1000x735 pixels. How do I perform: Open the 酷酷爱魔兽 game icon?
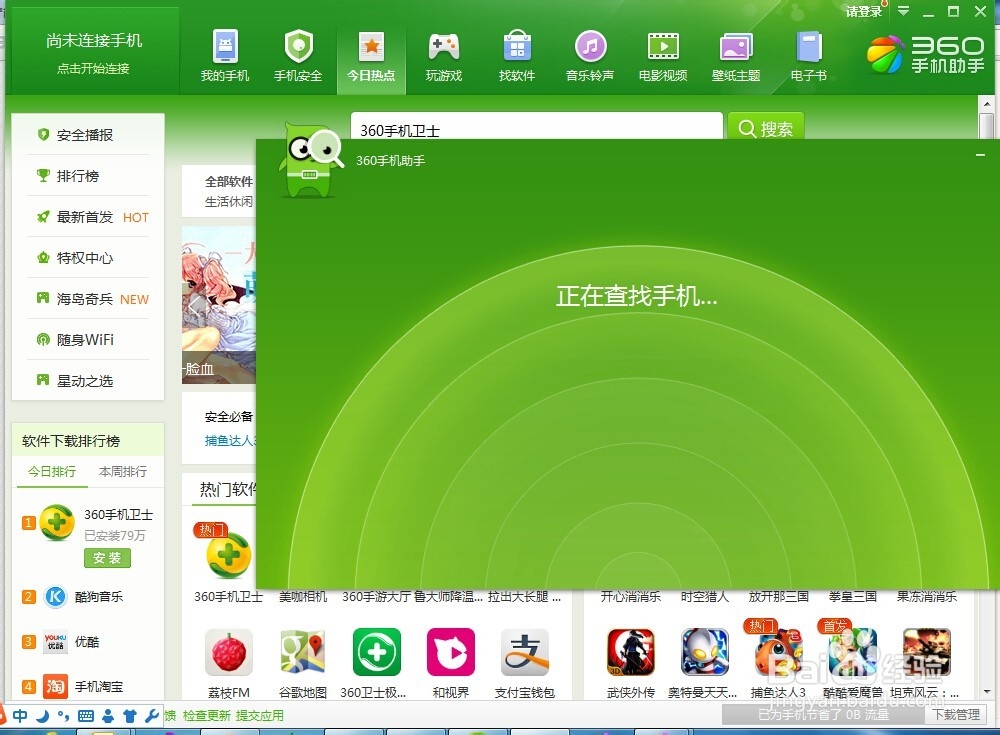pos(853,653)
